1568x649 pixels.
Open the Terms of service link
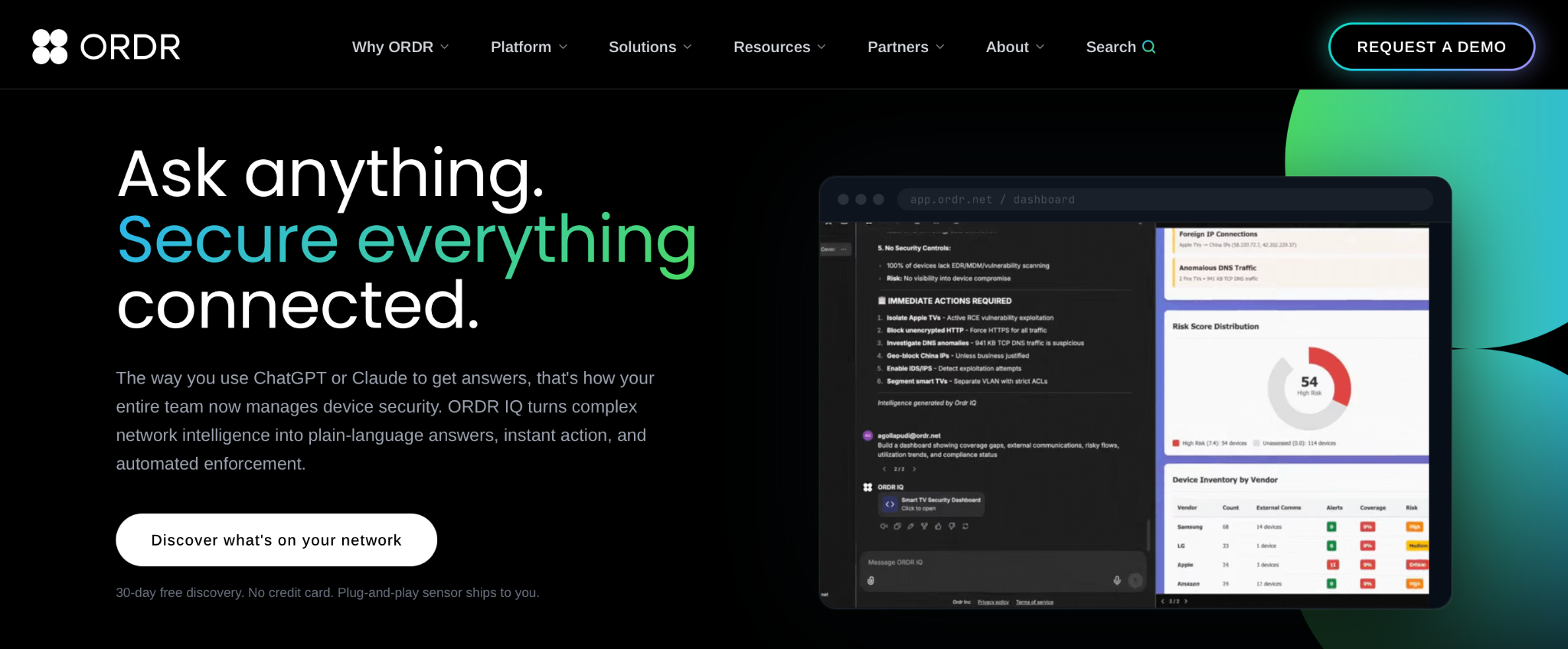click(x=1034, y=602)
